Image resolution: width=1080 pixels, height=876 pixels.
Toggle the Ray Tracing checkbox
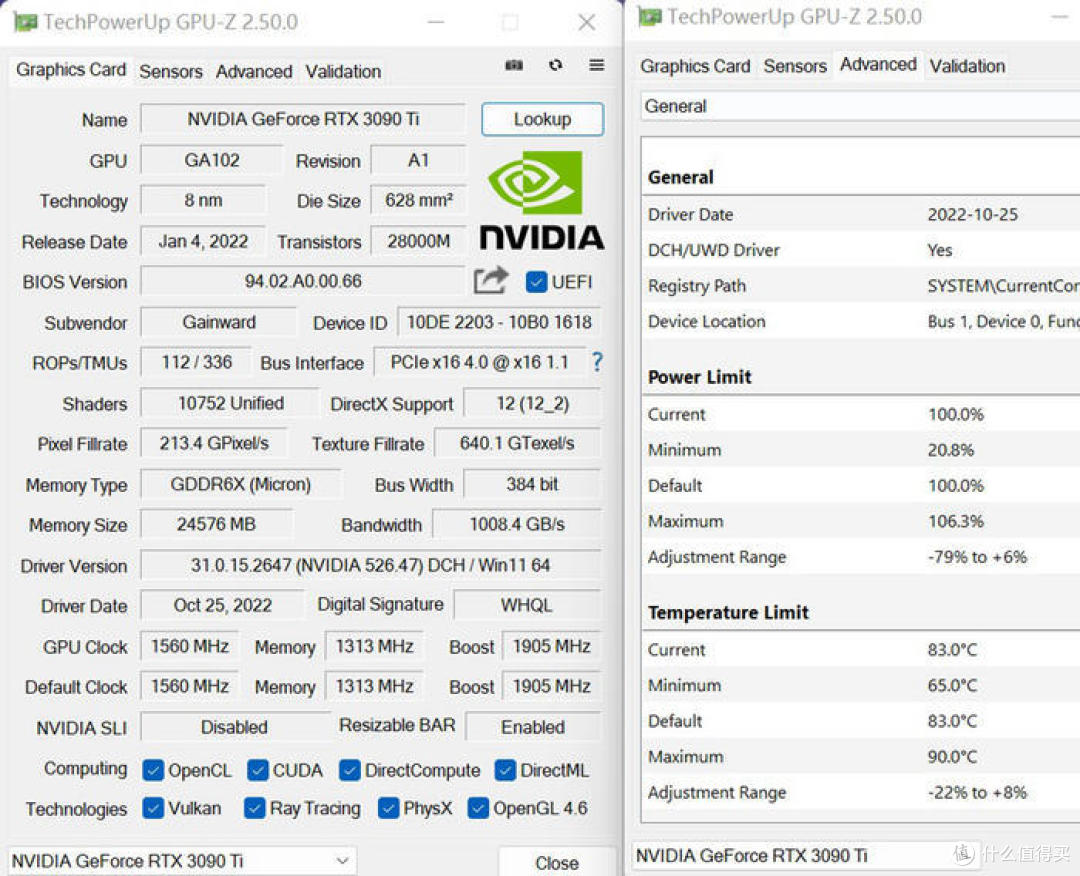(x=254, y=808)
